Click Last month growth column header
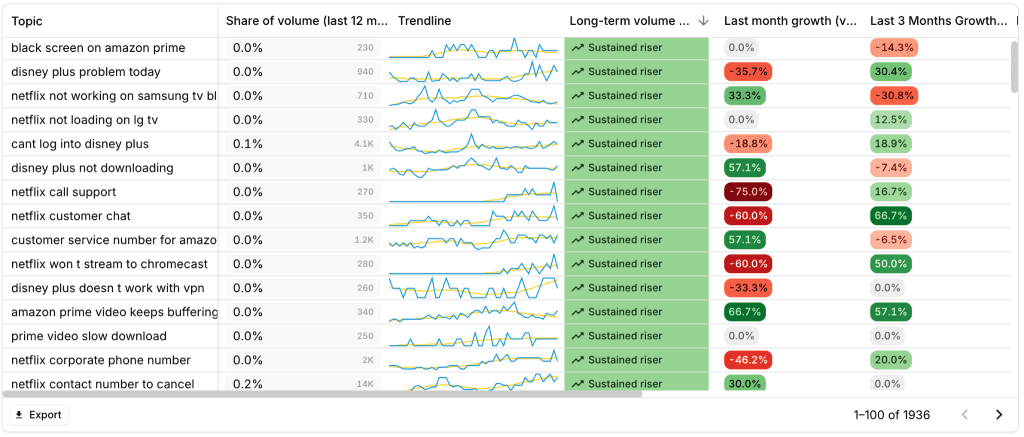Screen dimensions: 1024x437 [x=790, y=21]
